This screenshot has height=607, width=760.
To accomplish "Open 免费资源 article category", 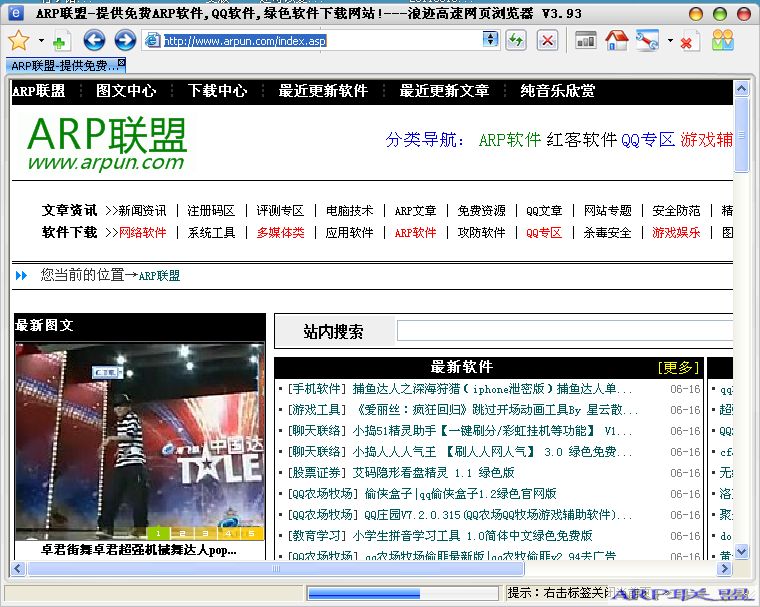I will [x=481, y=210].
